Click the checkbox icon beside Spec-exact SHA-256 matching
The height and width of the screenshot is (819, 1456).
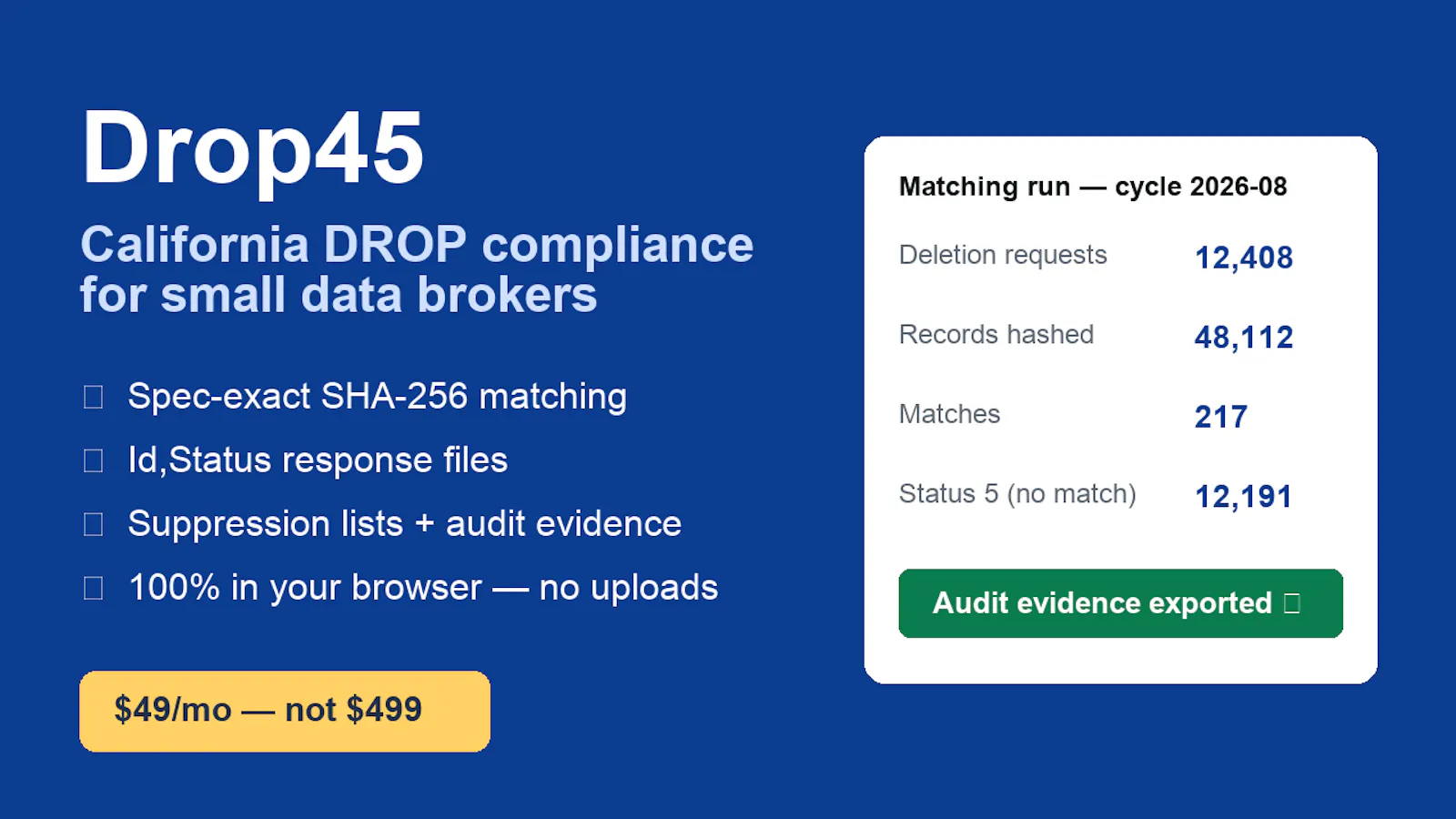click(93, 397)
